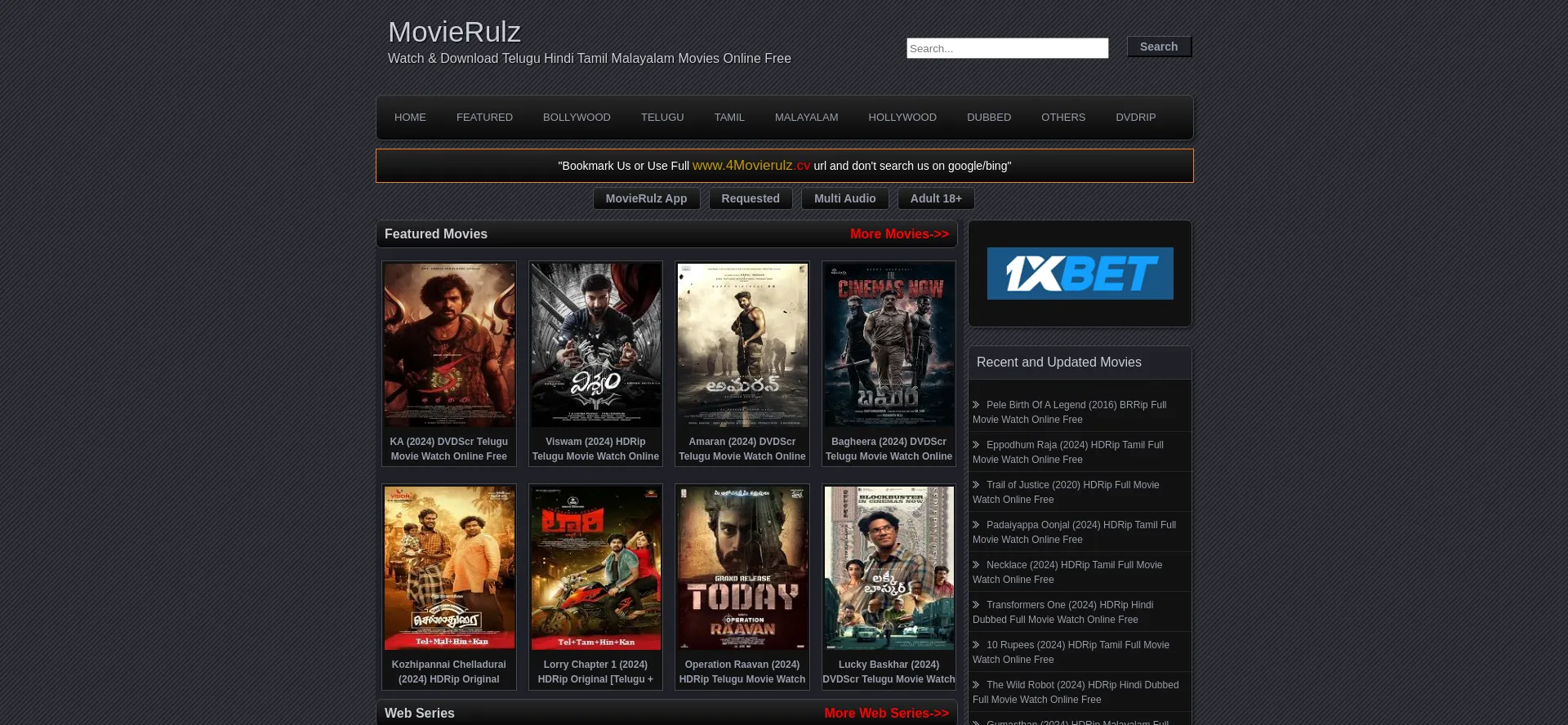Open the DUBBED menu item

(989, 118)
